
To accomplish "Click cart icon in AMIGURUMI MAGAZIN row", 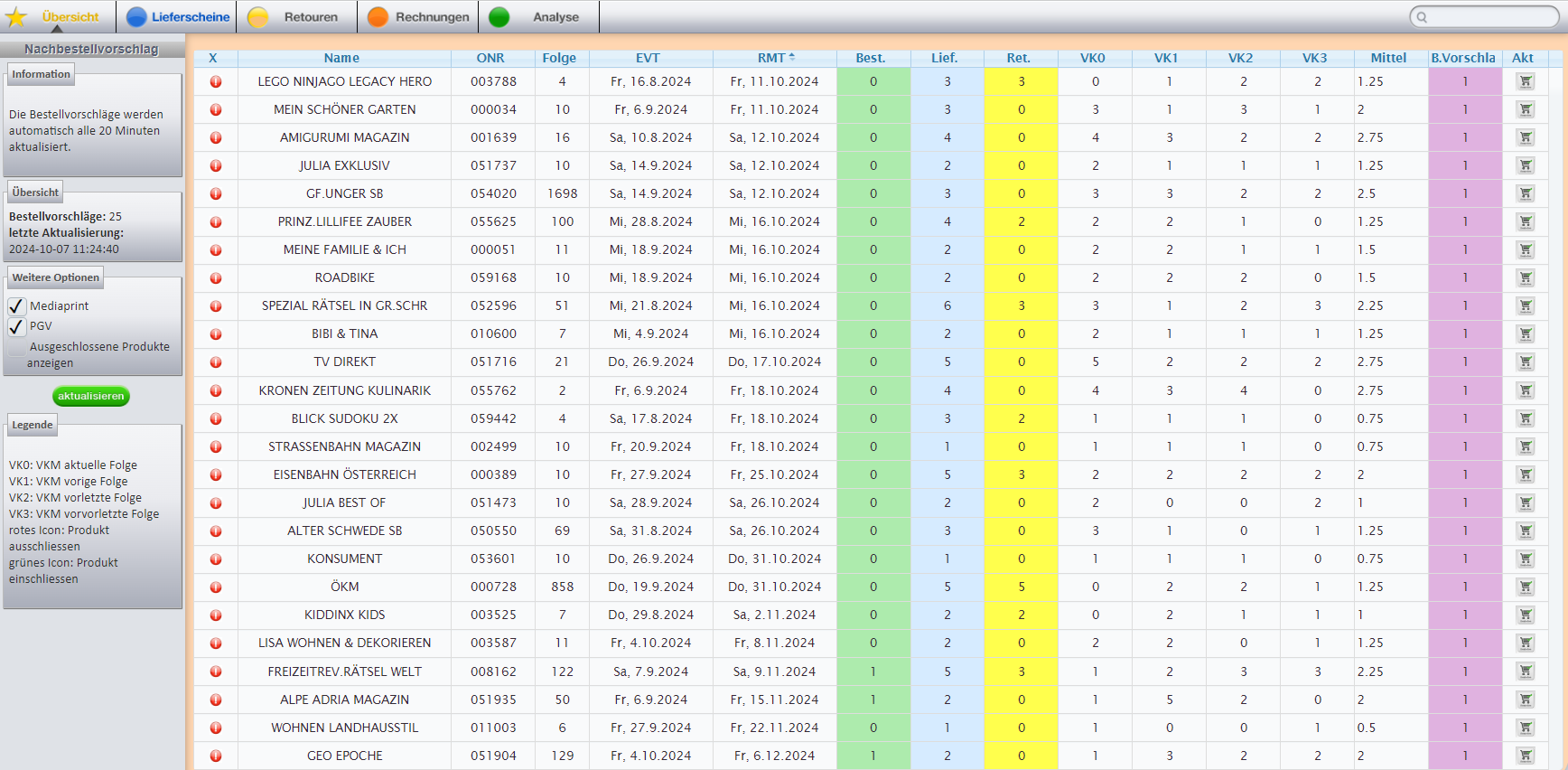I will 1526,138.
